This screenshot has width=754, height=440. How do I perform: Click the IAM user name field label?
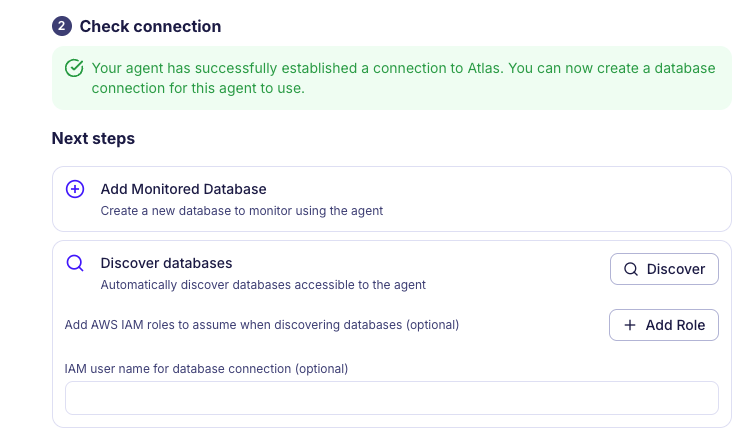click(x=206, y=368)
